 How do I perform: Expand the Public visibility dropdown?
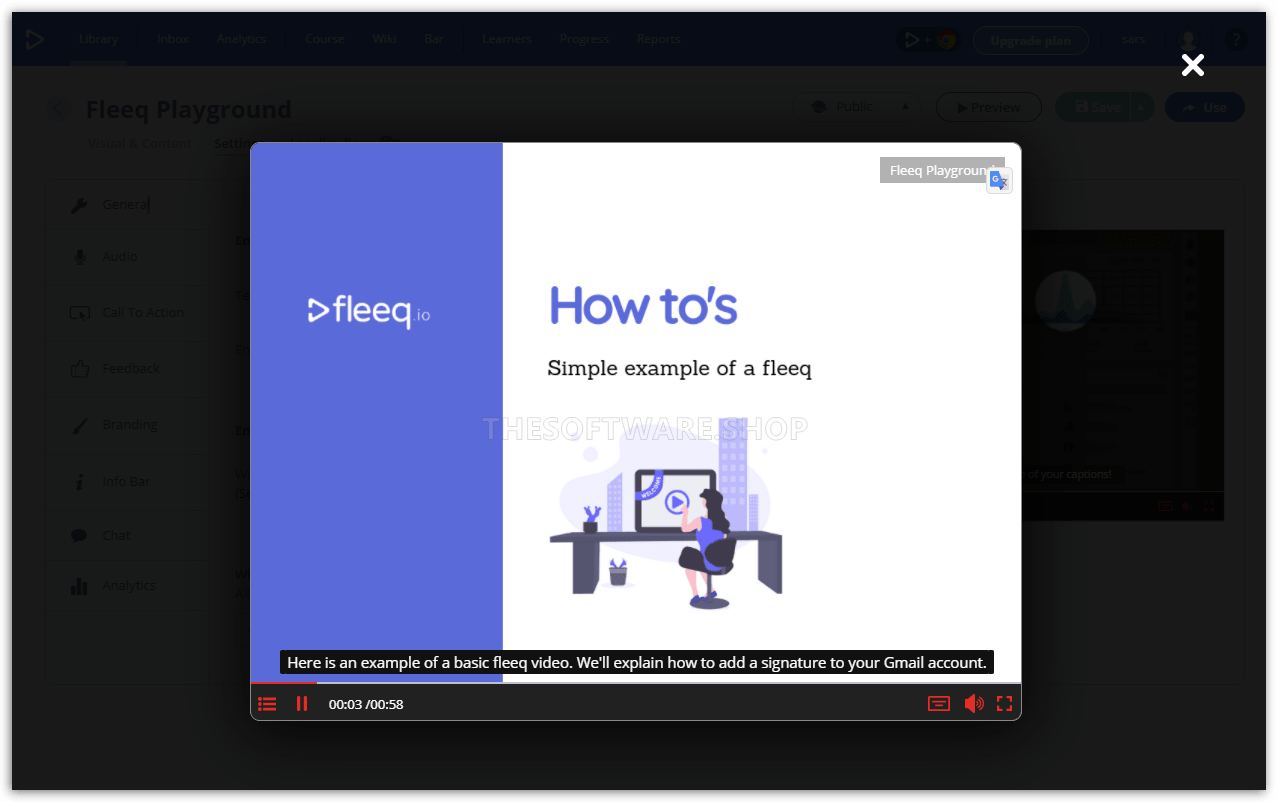click(x=905, y=107)
